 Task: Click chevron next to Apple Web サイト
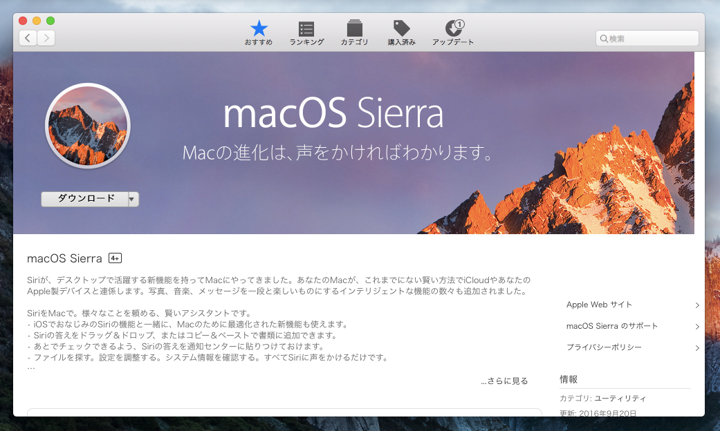click(x=697, y=305)
